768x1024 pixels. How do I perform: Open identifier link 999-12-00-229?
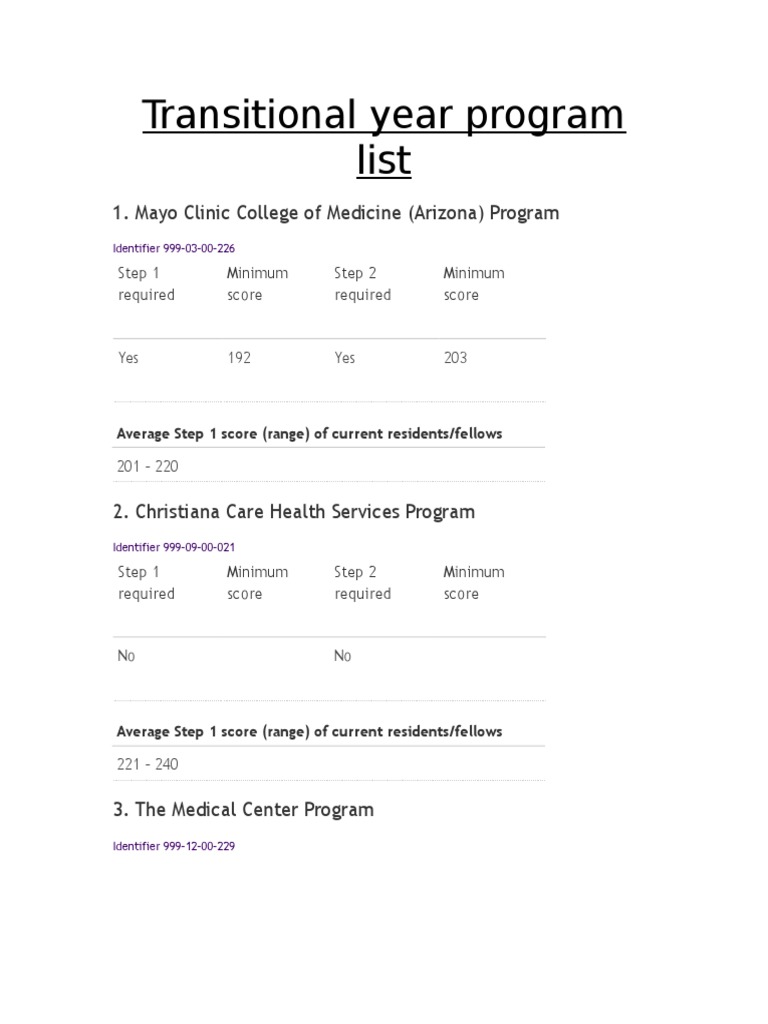pos(174,846)
